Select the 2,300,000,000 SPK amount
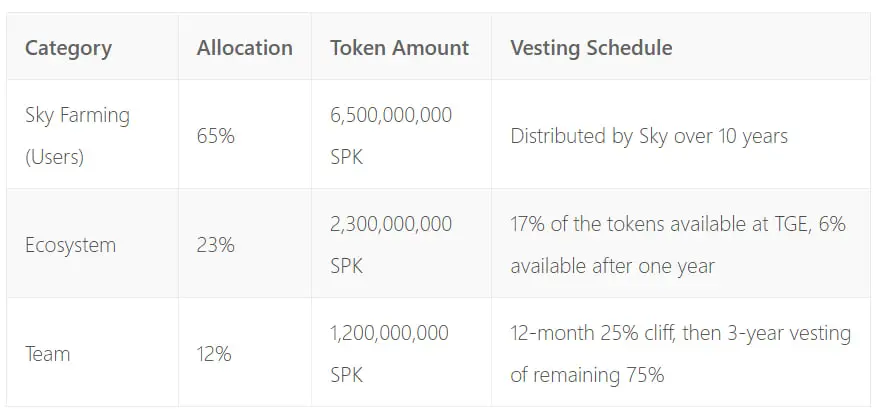Screen dimensions: 879x417 click(x=391, y=245)
